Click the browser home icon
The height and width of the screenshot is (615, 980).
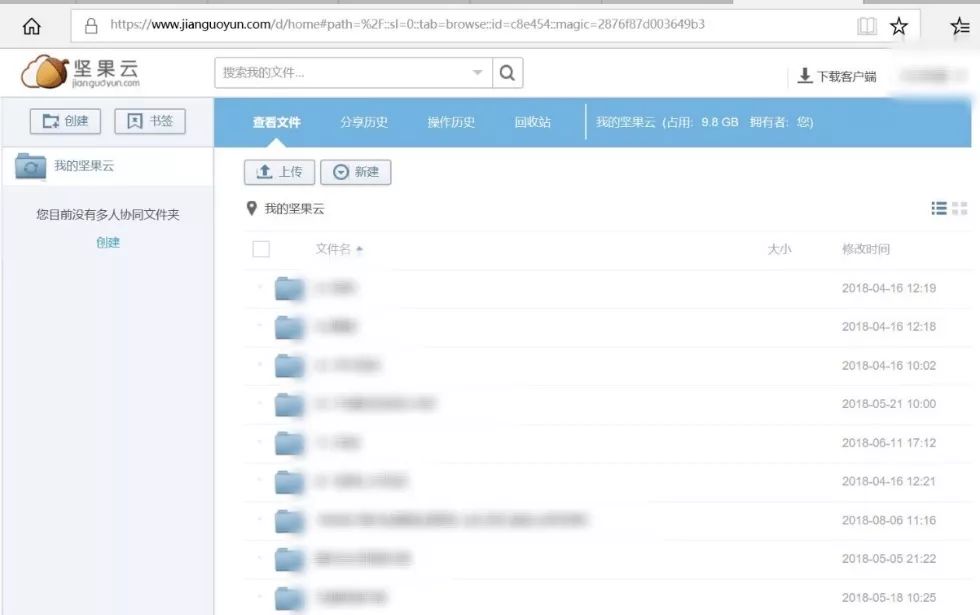click(31, 26)
